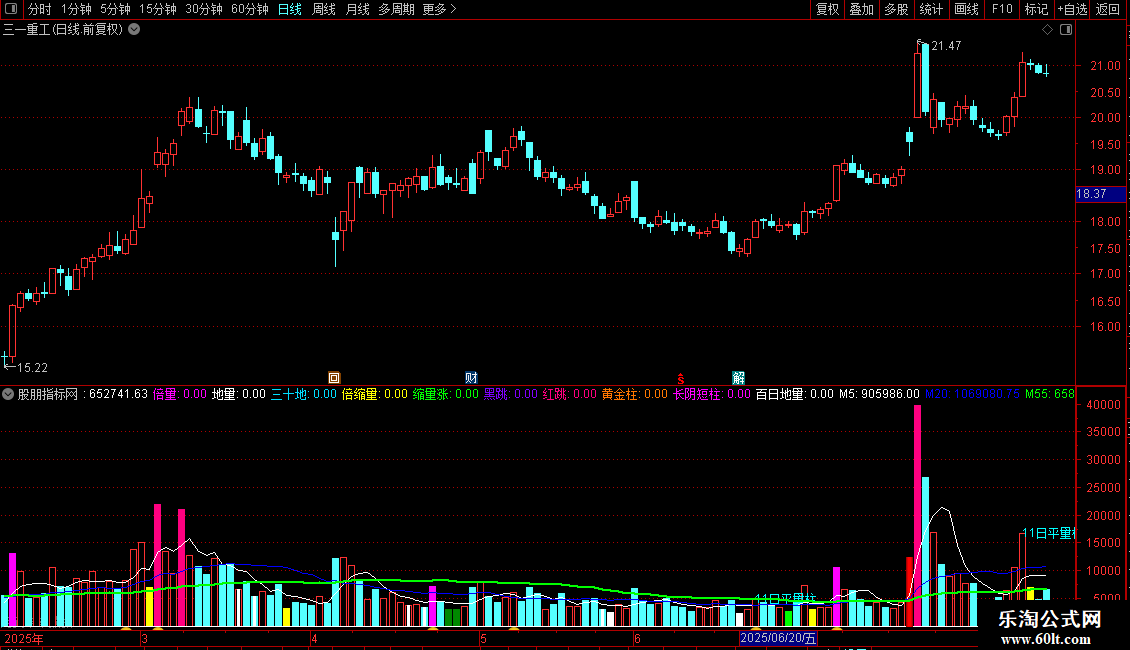The height and width of the screenshot is (650, 1130).
Task: Switch to 30分钟 period
Action: (x=204, y=9)
